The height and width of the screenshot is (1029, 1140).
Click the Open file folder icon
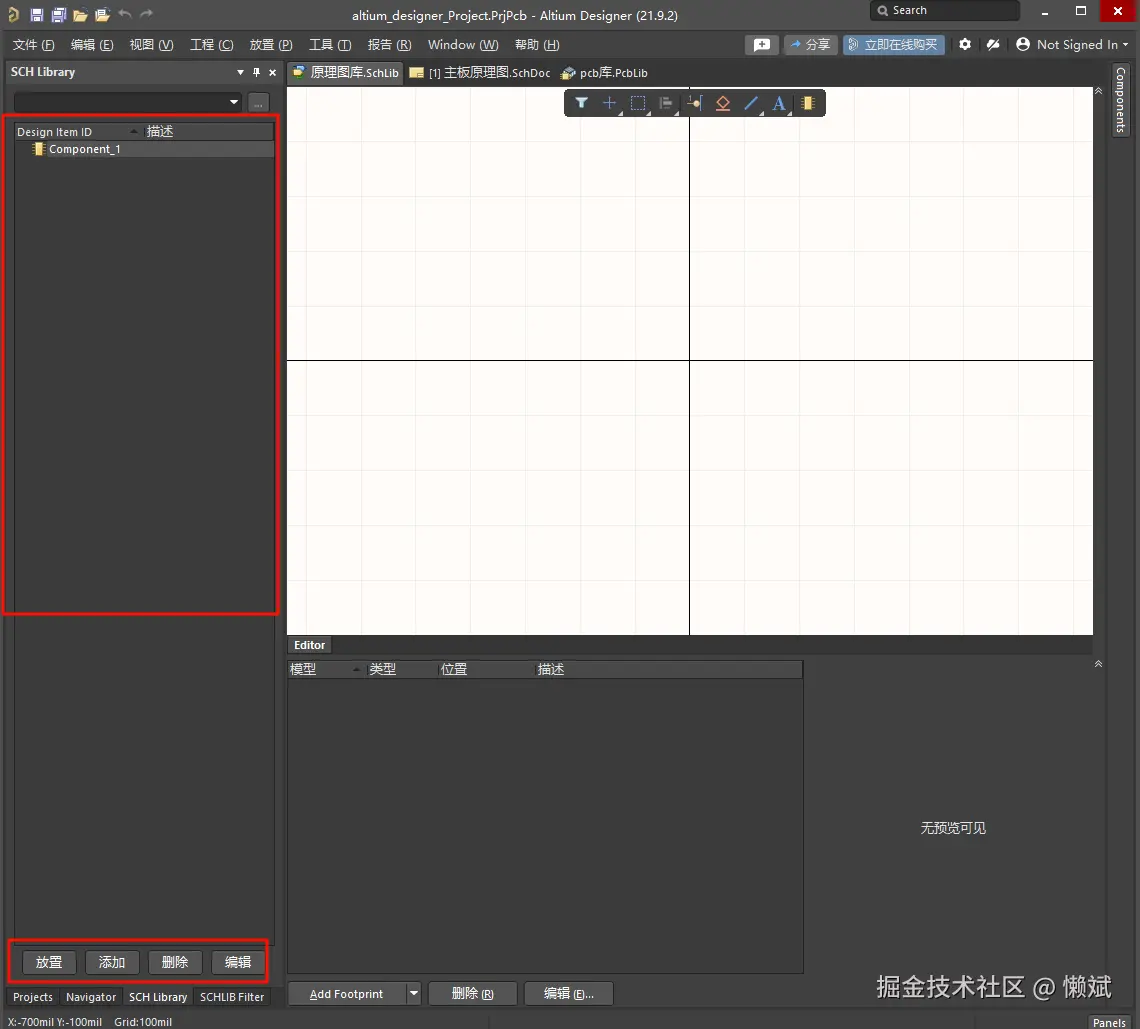pyautogui.click(x=80, y=15)
